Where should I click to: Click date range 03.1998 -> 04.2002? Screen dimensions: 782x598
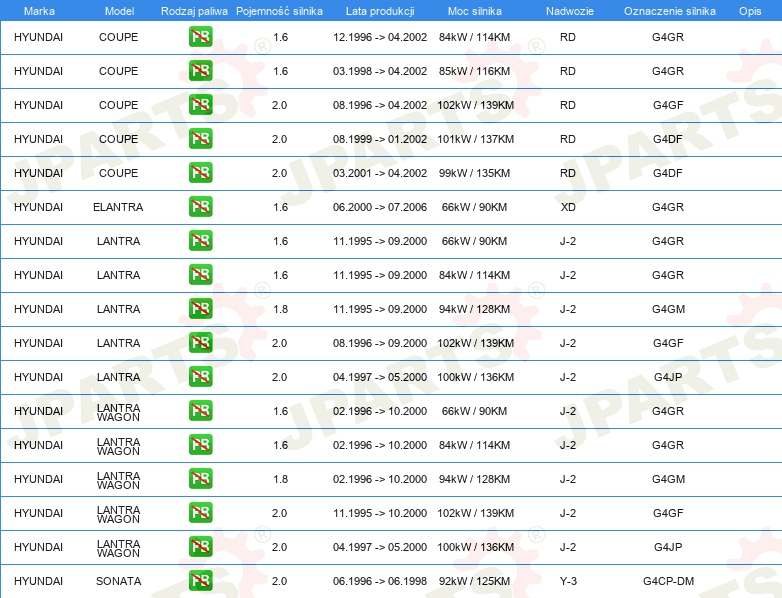click(380, 71)
